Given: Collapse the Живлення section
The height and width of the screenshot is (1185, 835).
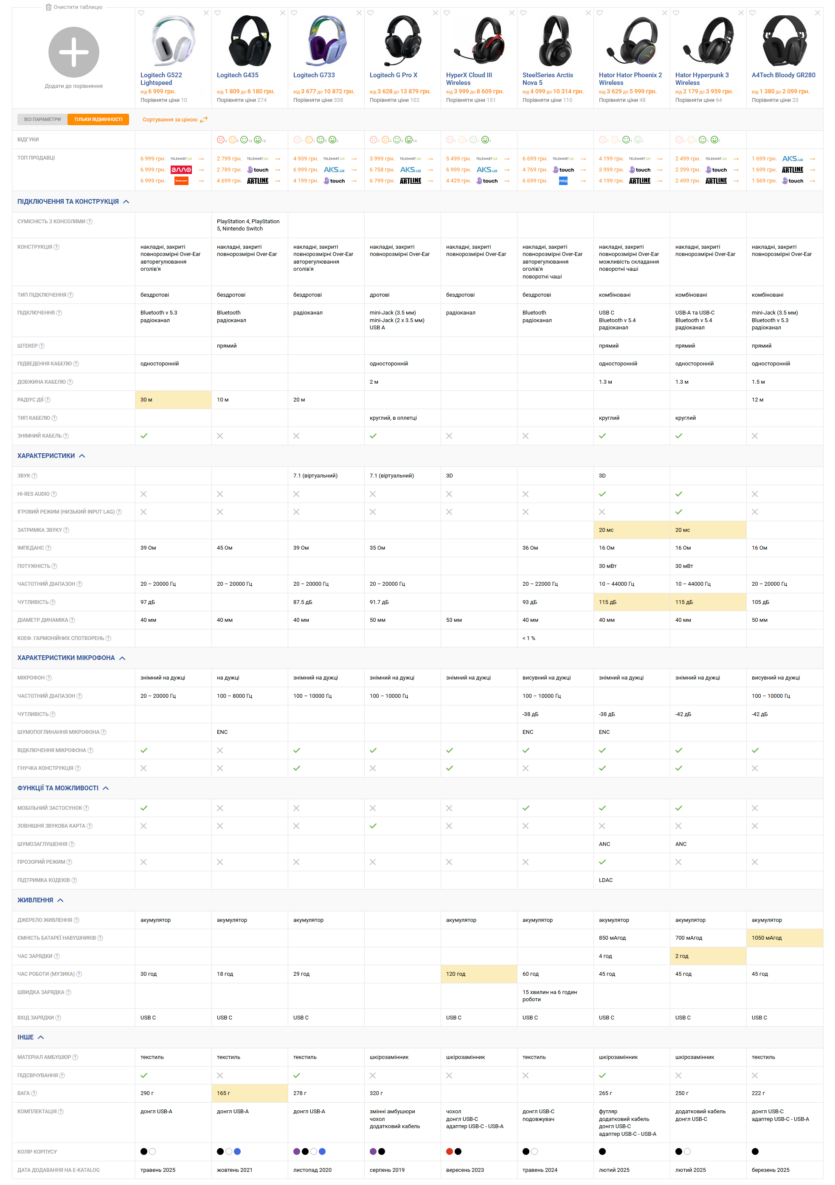Looking at the screenshot, I should [x=60, y=901].
